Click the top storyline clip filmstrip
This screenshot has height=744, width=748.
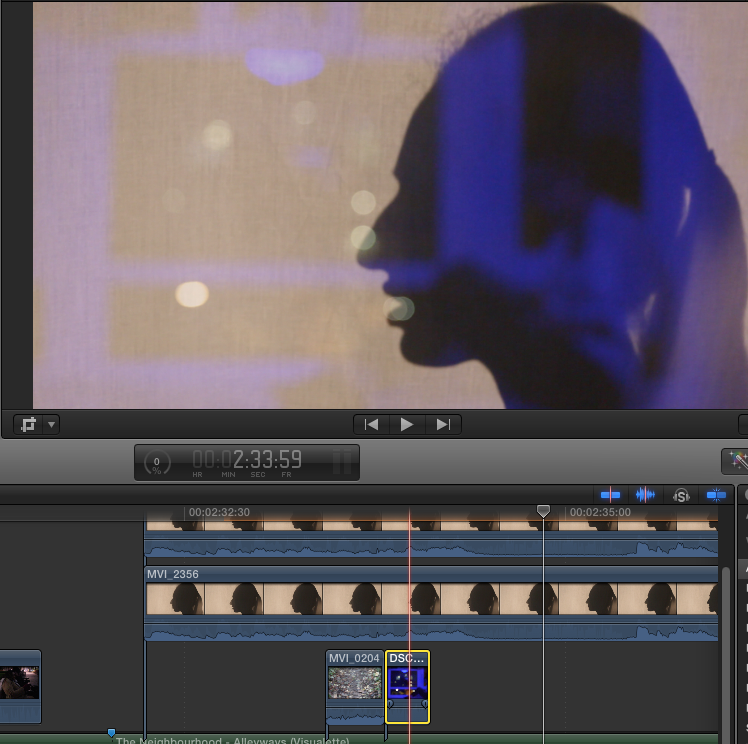tap(431, 526)
